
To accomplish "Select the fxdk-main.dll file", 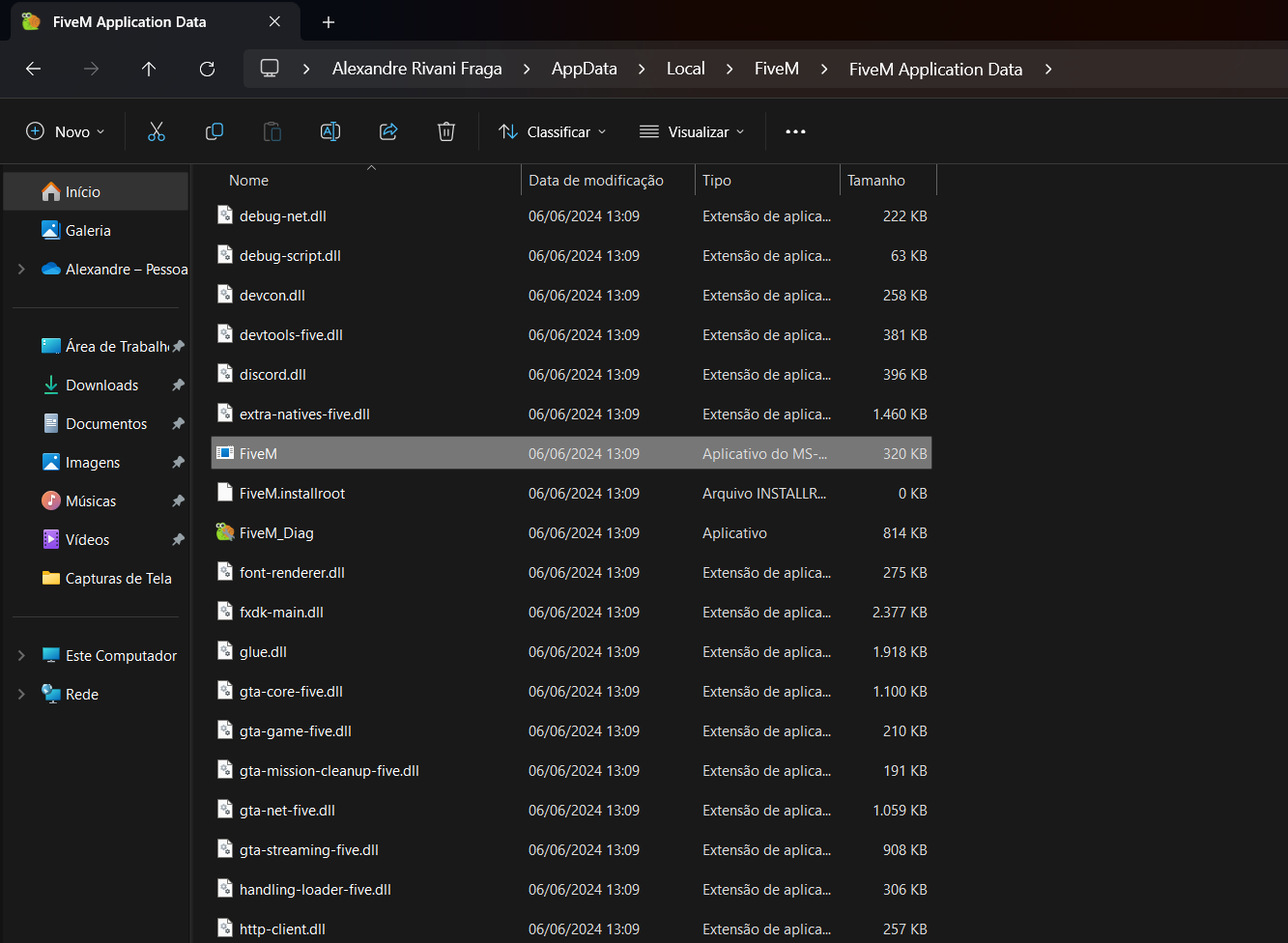I will click(571, 613).
